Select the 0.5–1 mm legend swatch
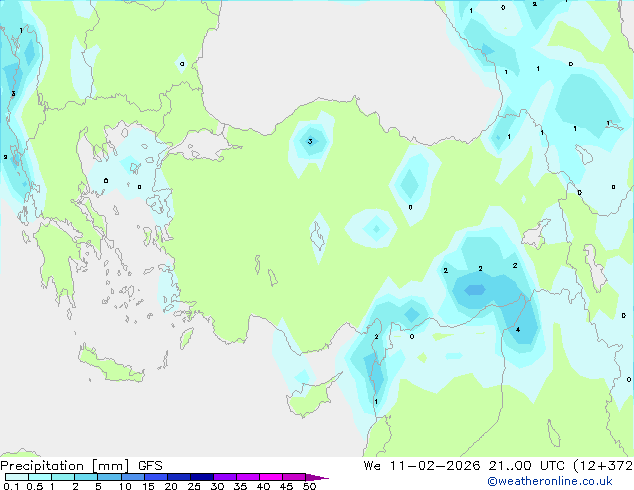This screenshot has width=634, height=490. (40, 477)
